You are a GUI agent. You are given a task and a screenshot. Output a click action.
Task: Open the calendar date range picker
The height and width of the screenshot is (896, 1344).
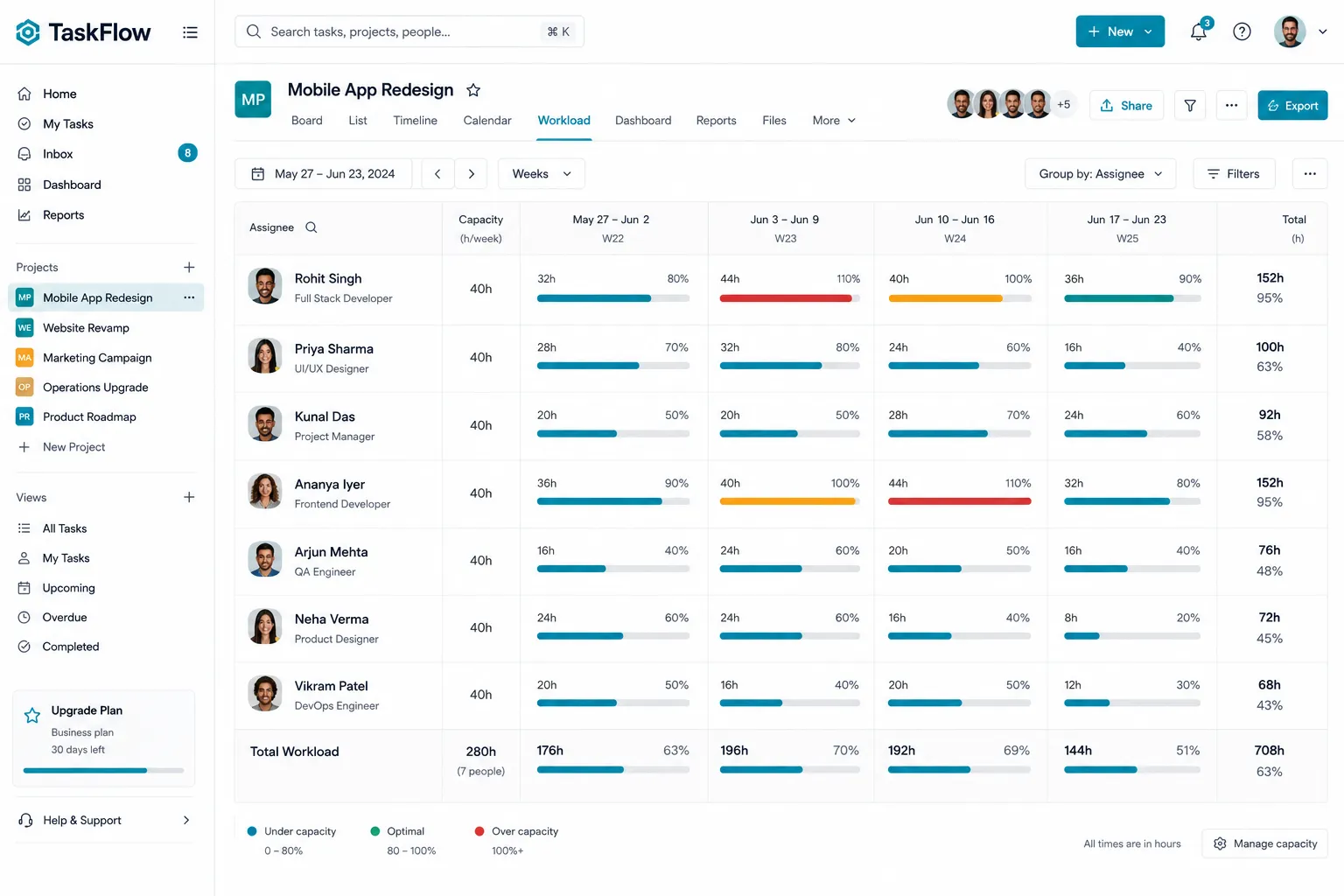point(323,173)
